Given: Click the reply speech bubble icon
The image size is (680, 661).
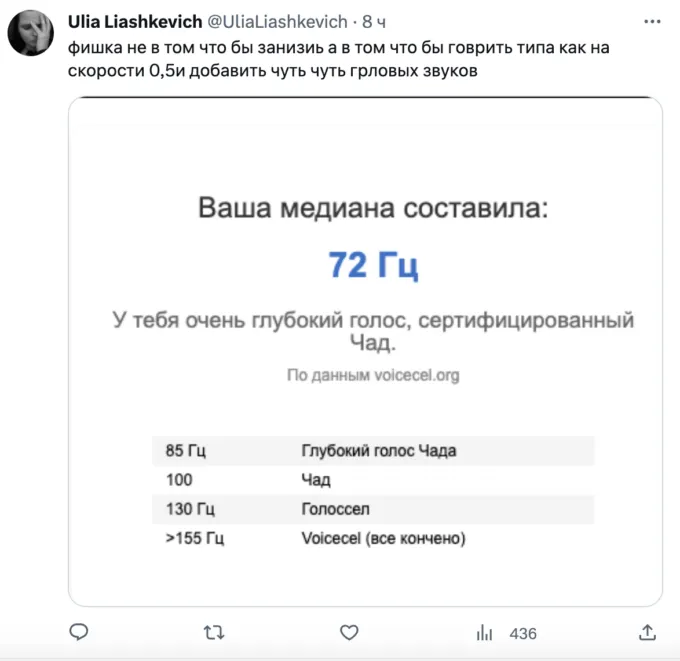Looking at the screenshot, I should tap(80, 633).
